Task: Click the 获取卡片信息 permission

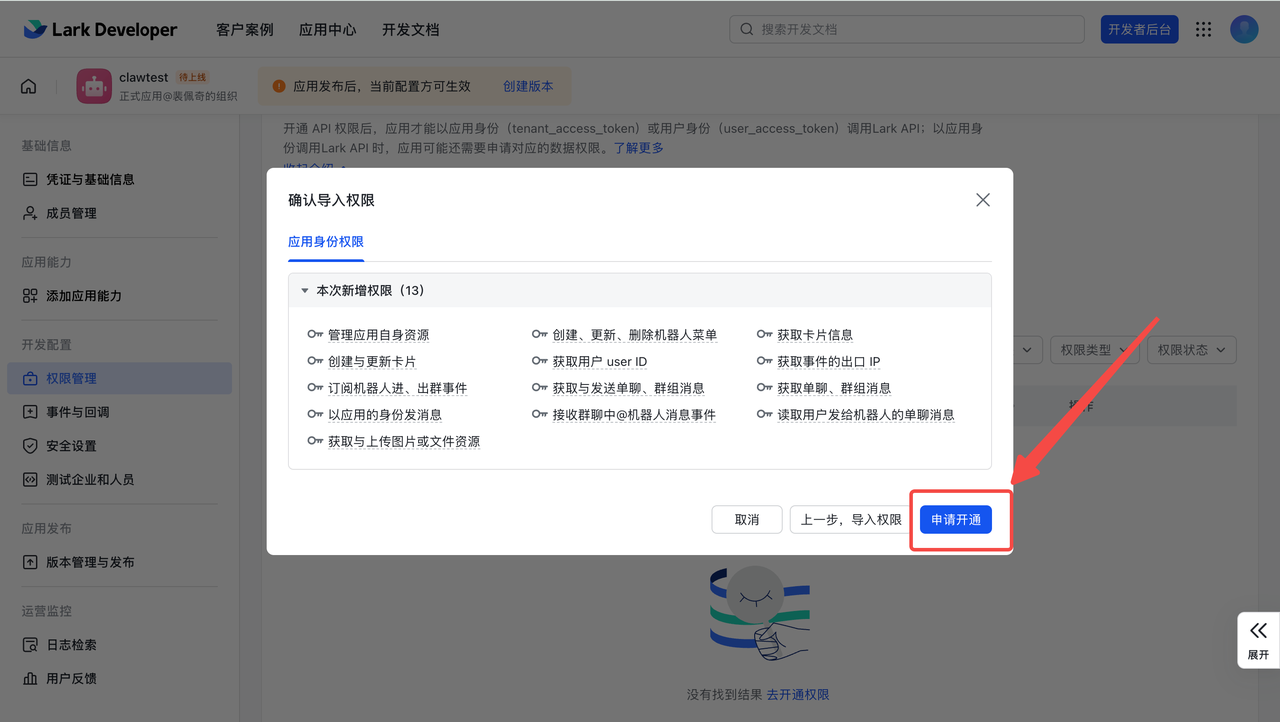Action: click(815, 335)
